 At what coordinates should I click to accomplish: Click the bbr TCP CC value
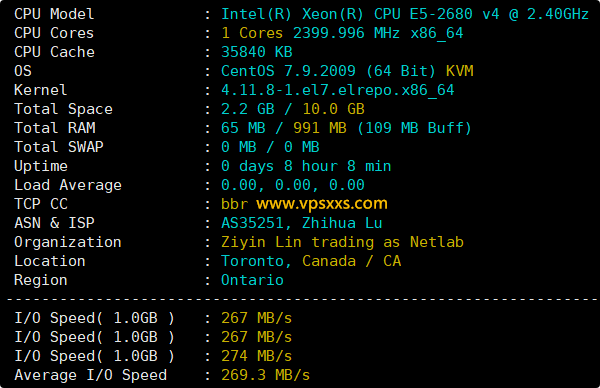[x=235, y=204]
